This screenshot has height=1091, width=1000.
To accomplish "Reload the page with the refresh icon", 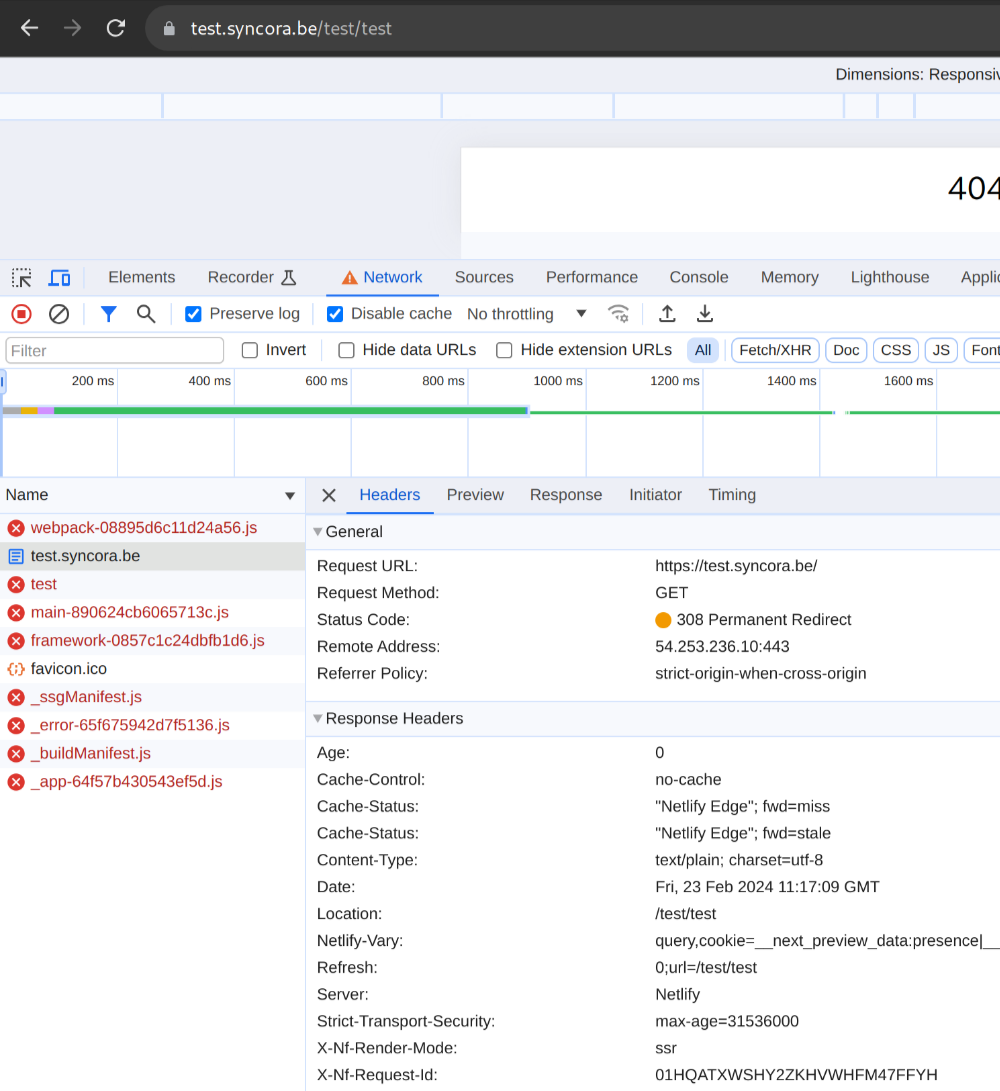I will click(x=116, y=28).
